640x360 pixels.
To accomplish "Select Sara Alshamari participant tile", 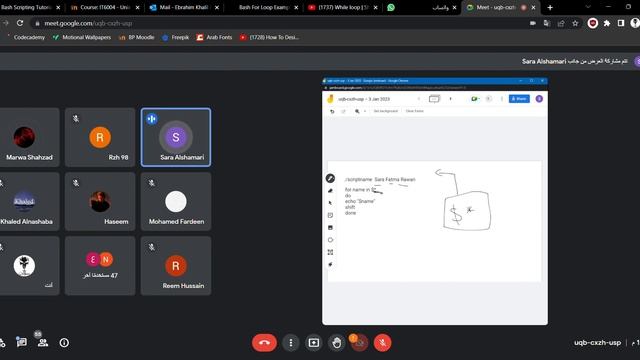I will (176, 137).
